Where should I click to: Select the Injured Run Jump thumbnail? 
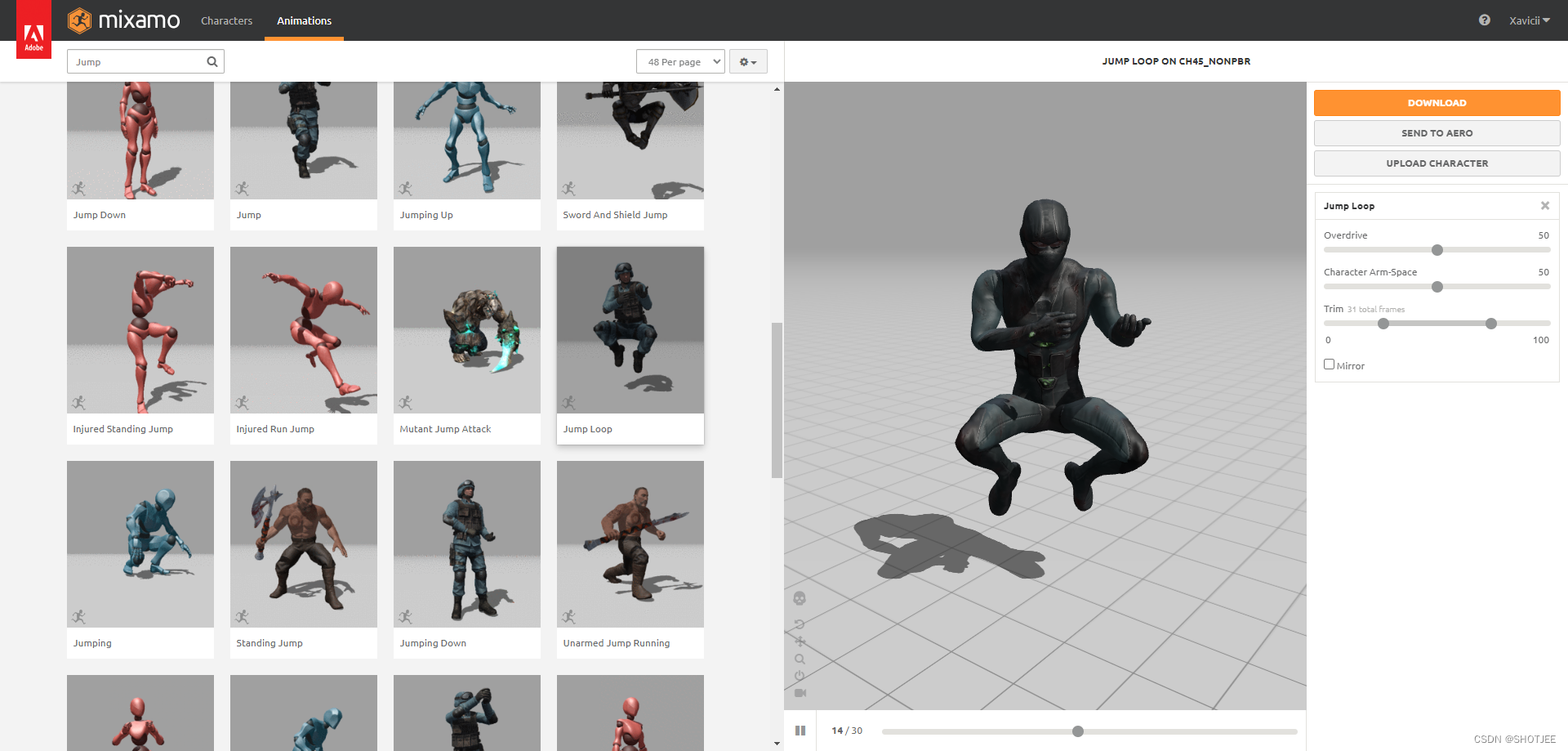click(x=304, y=330)
